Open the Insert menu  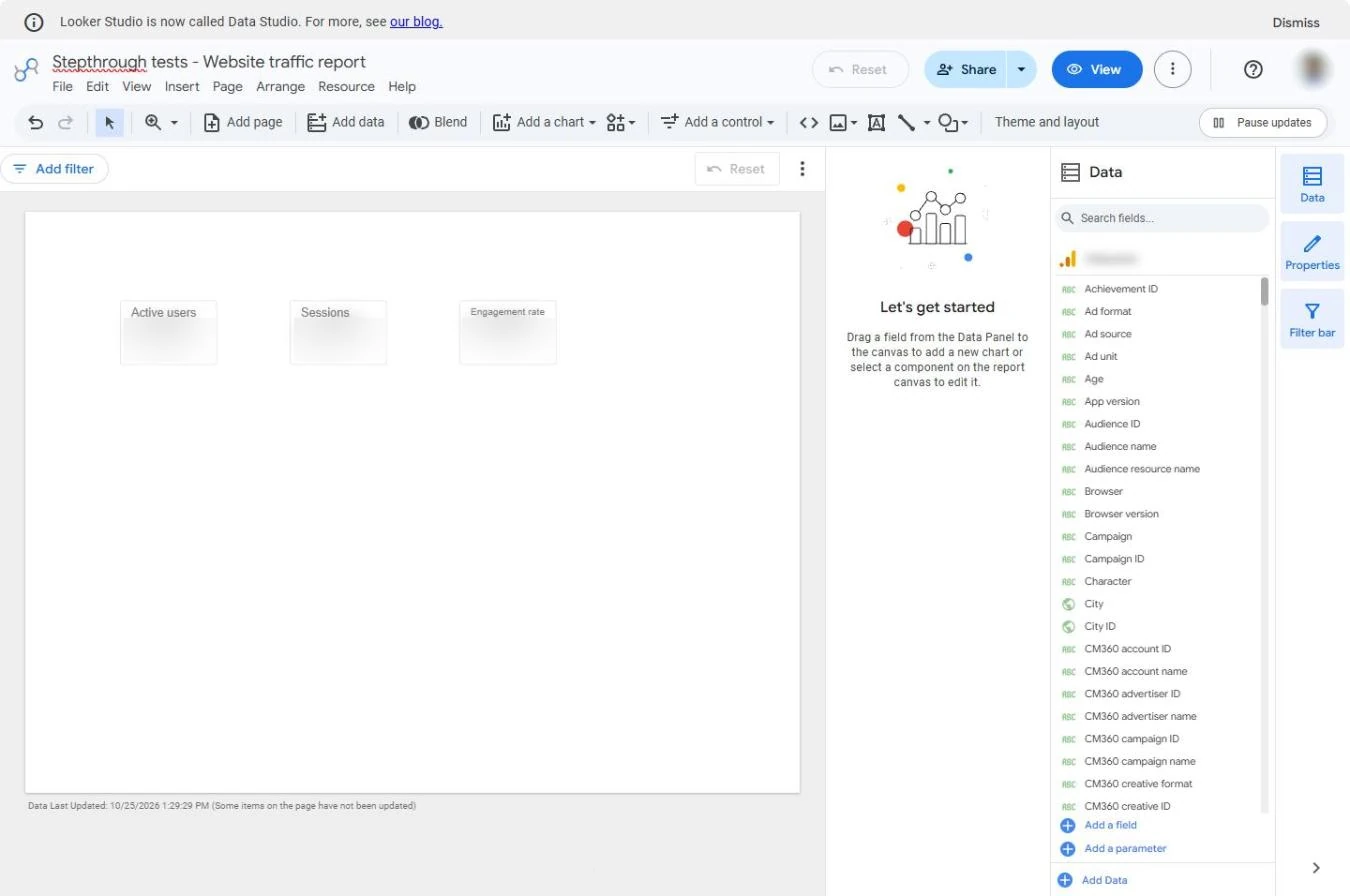coord(182,86)
